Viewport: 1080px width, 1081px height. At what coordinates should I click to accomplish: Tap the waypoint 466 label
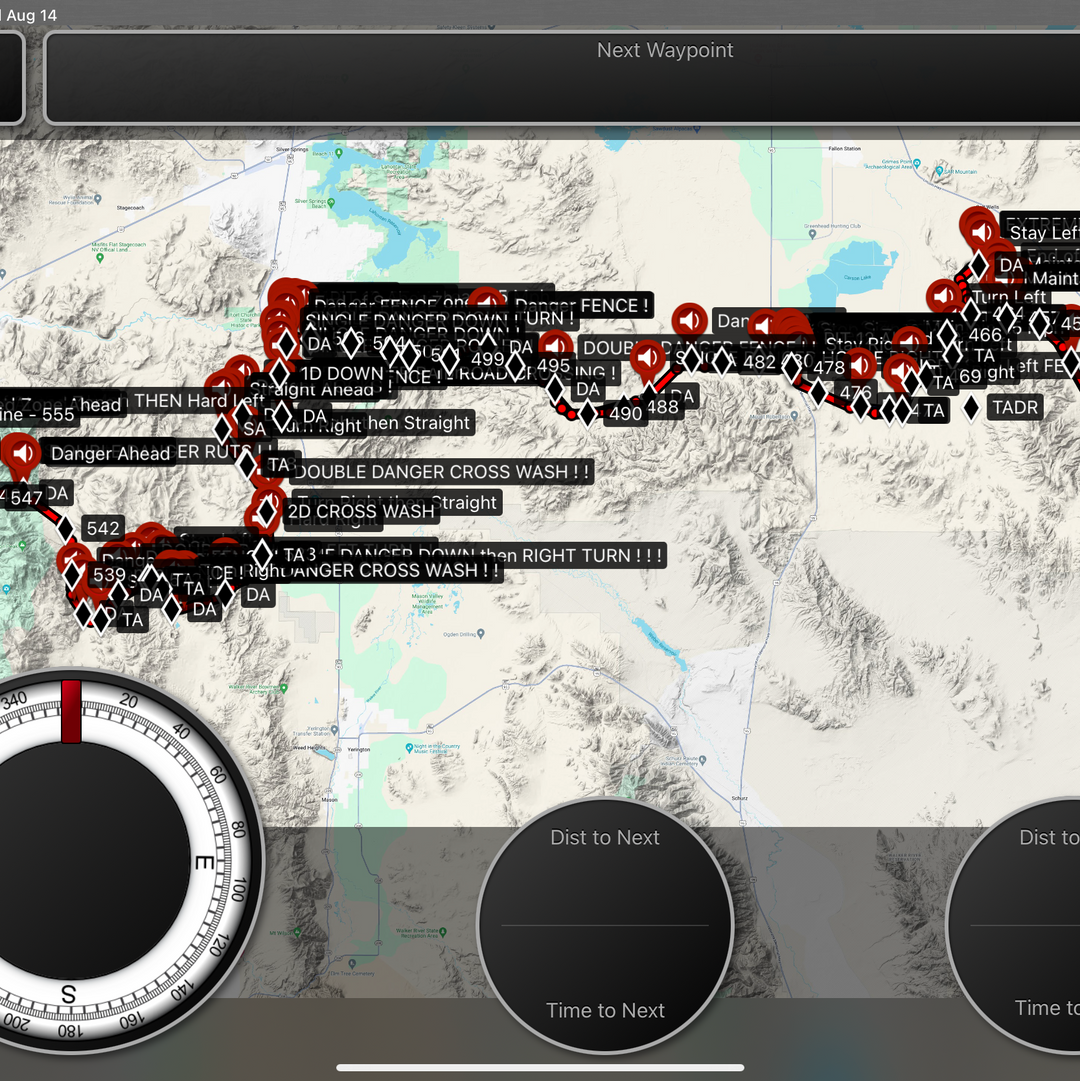pos(985,335)
